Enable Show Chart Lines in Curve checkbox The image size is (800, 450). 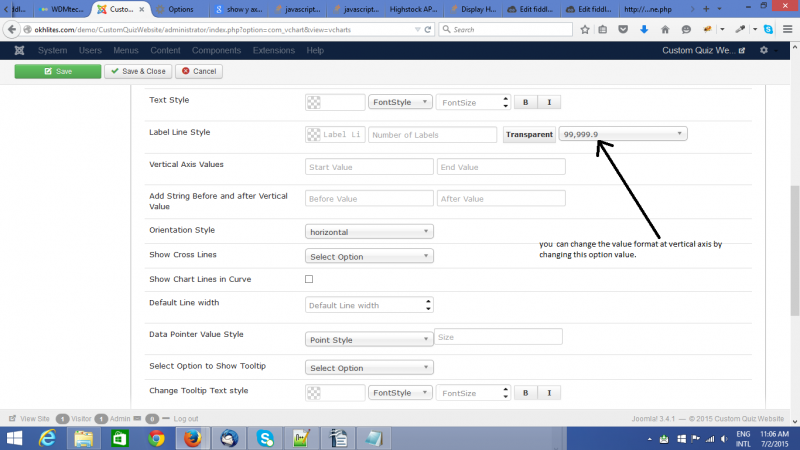[x=309, y=279]
